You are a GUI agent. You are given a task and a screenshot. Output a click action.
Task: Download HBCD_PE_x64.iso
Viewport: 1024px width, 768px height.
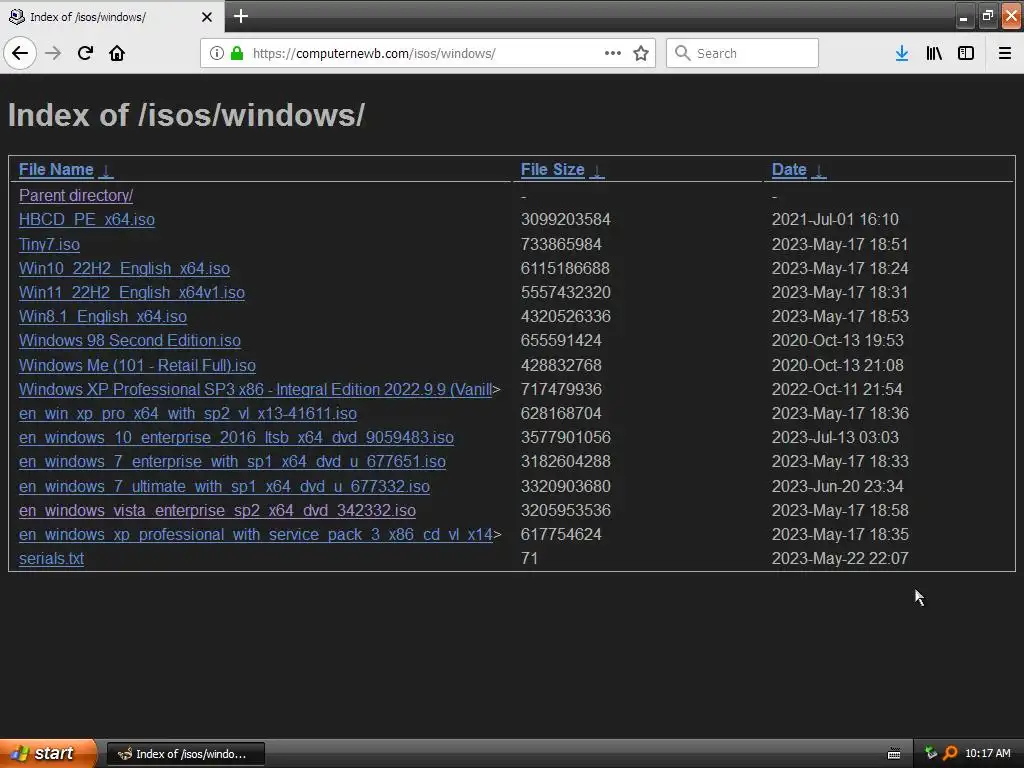[x=87, y=219]
